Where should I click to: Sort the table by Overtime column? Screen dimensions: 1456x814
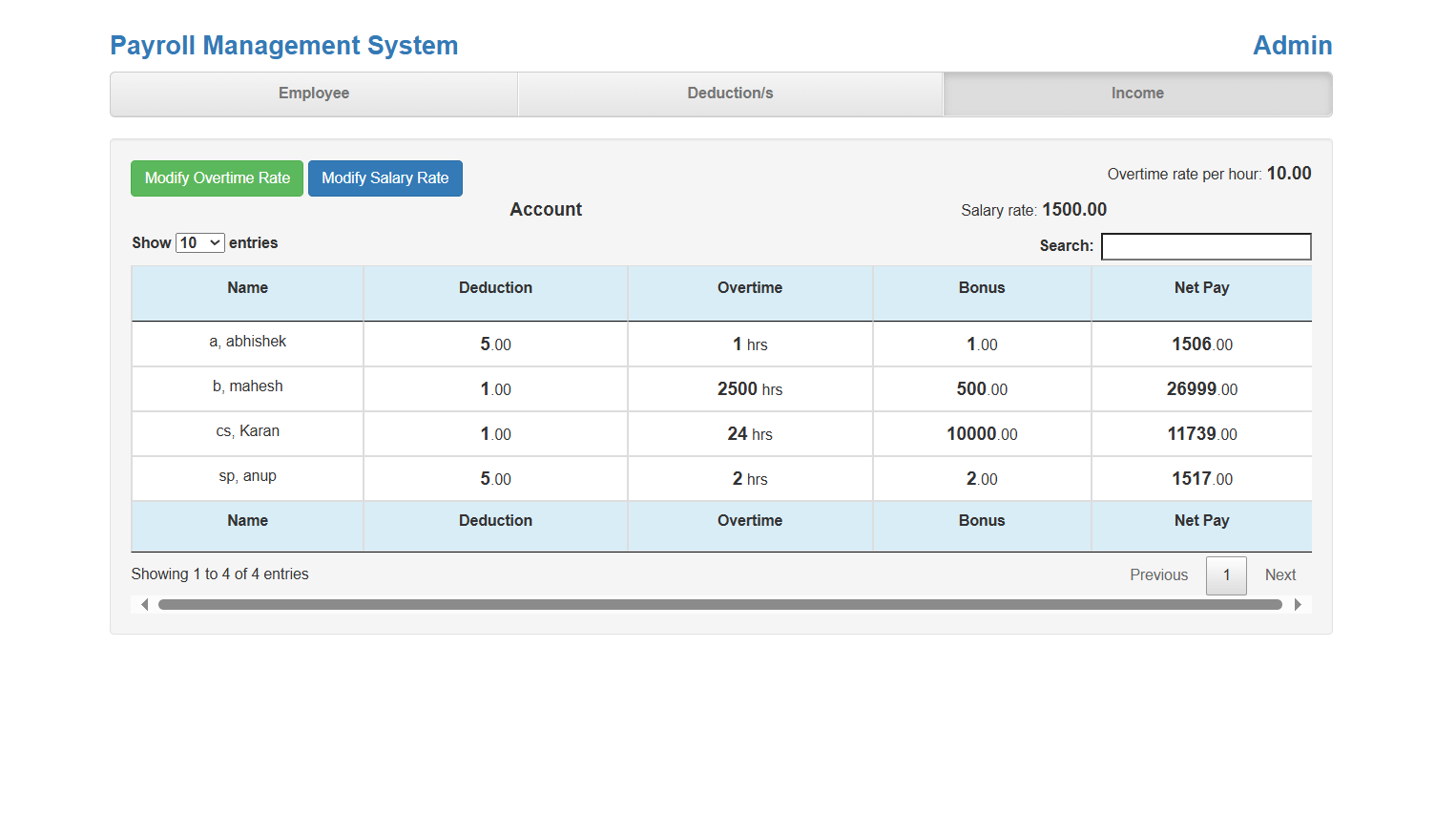750,287
